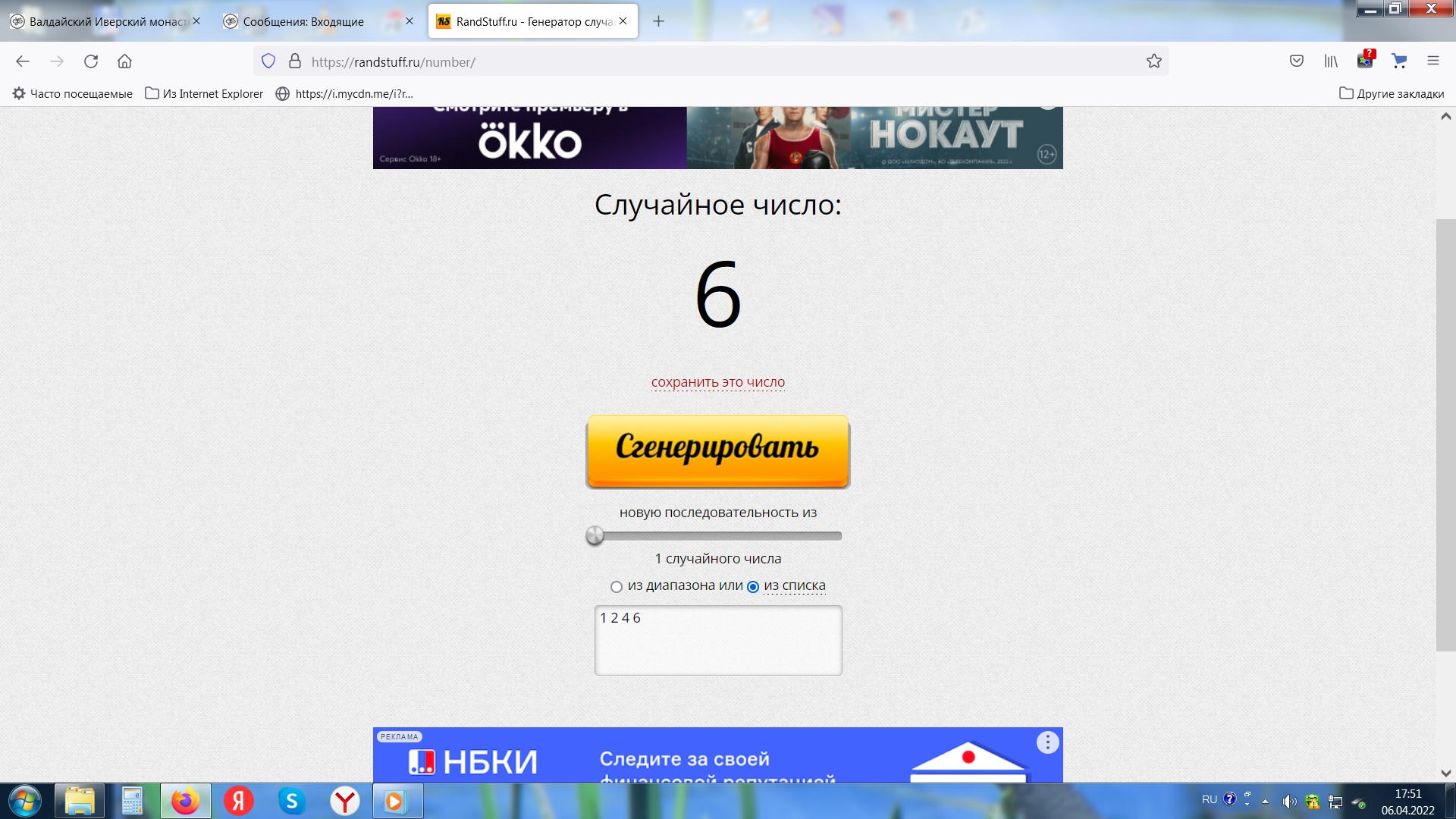Select the из диапазона radio option
The image size is (1456, 819).
(x=616, y=587)
